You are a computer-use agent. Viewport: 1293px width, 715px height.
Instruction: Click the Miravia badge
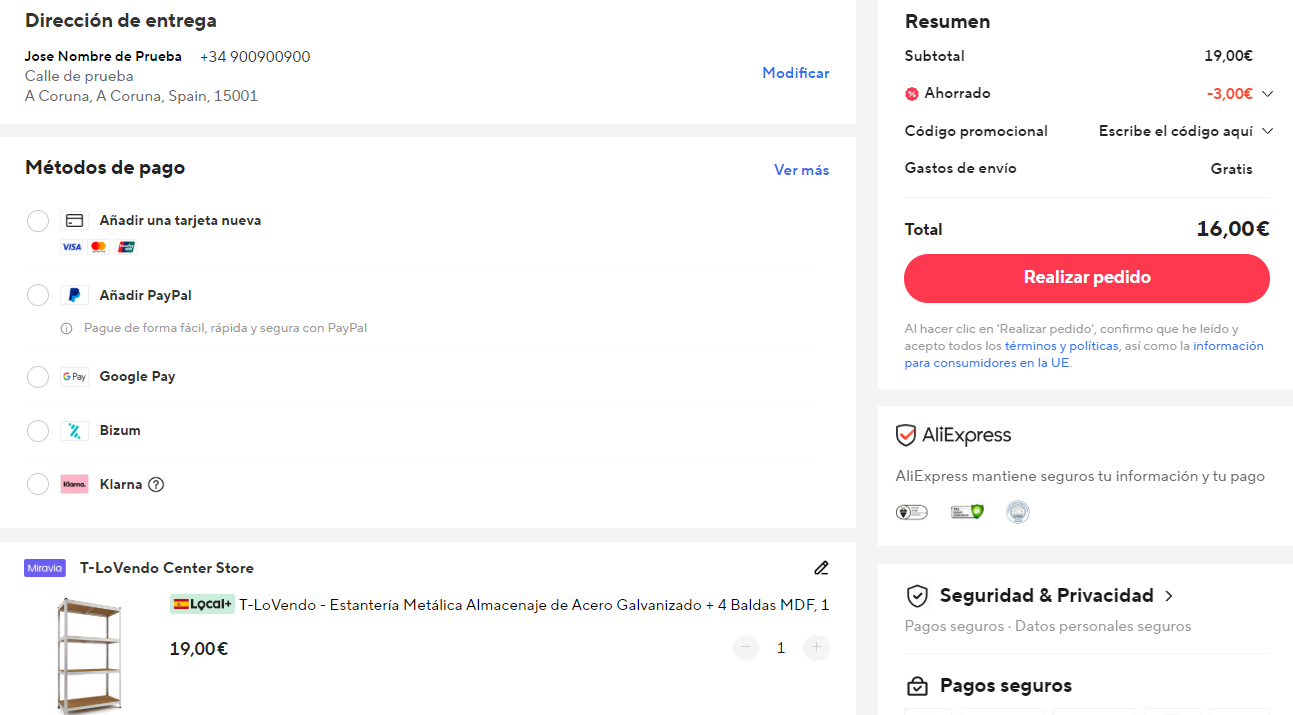pyautogui.click(x=45, y=568)
